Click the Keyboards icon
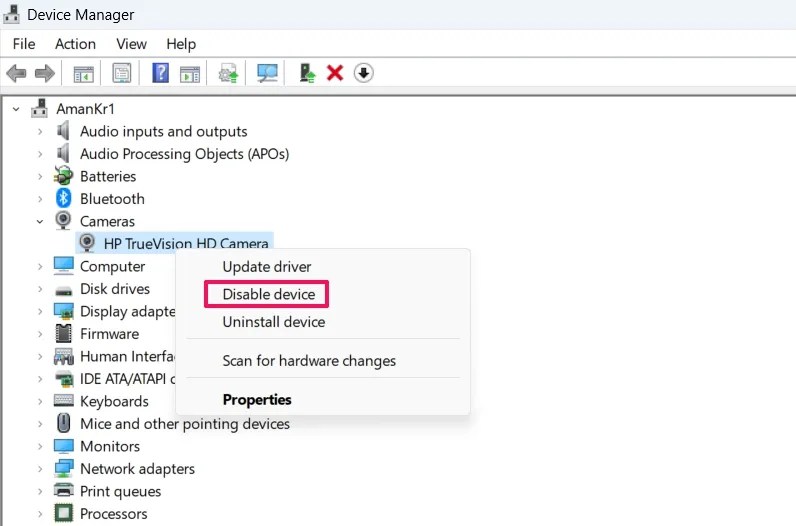 (63, 401)
